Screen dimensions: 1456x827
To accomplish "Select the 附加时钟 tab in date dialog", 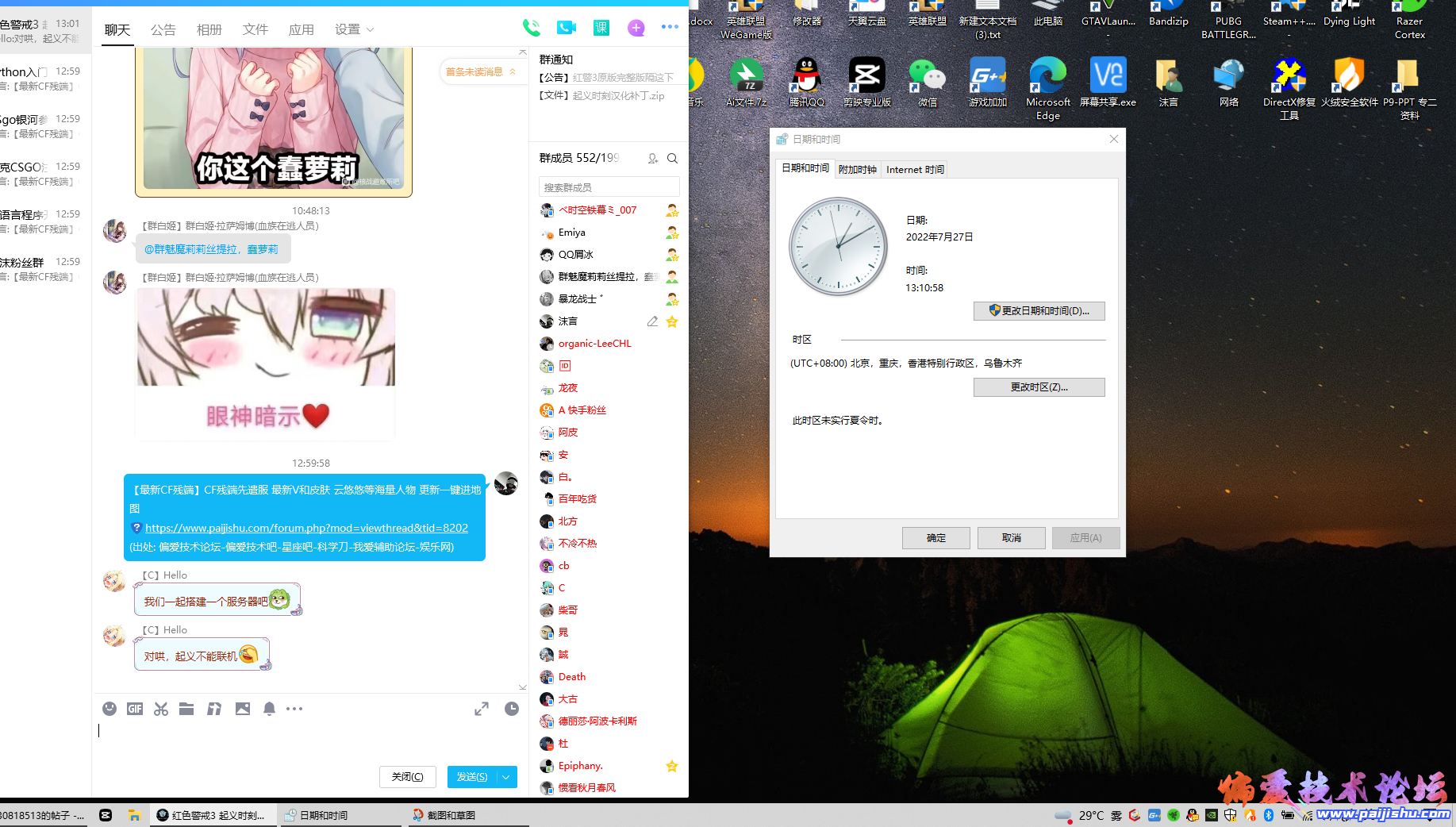I will click(857, 169).
